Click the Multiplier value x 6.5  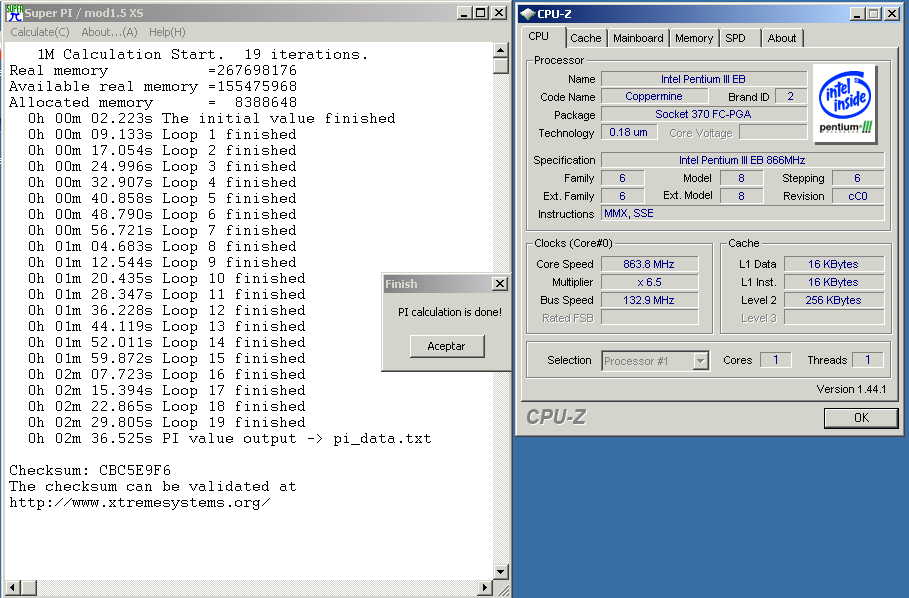(649, 282)
